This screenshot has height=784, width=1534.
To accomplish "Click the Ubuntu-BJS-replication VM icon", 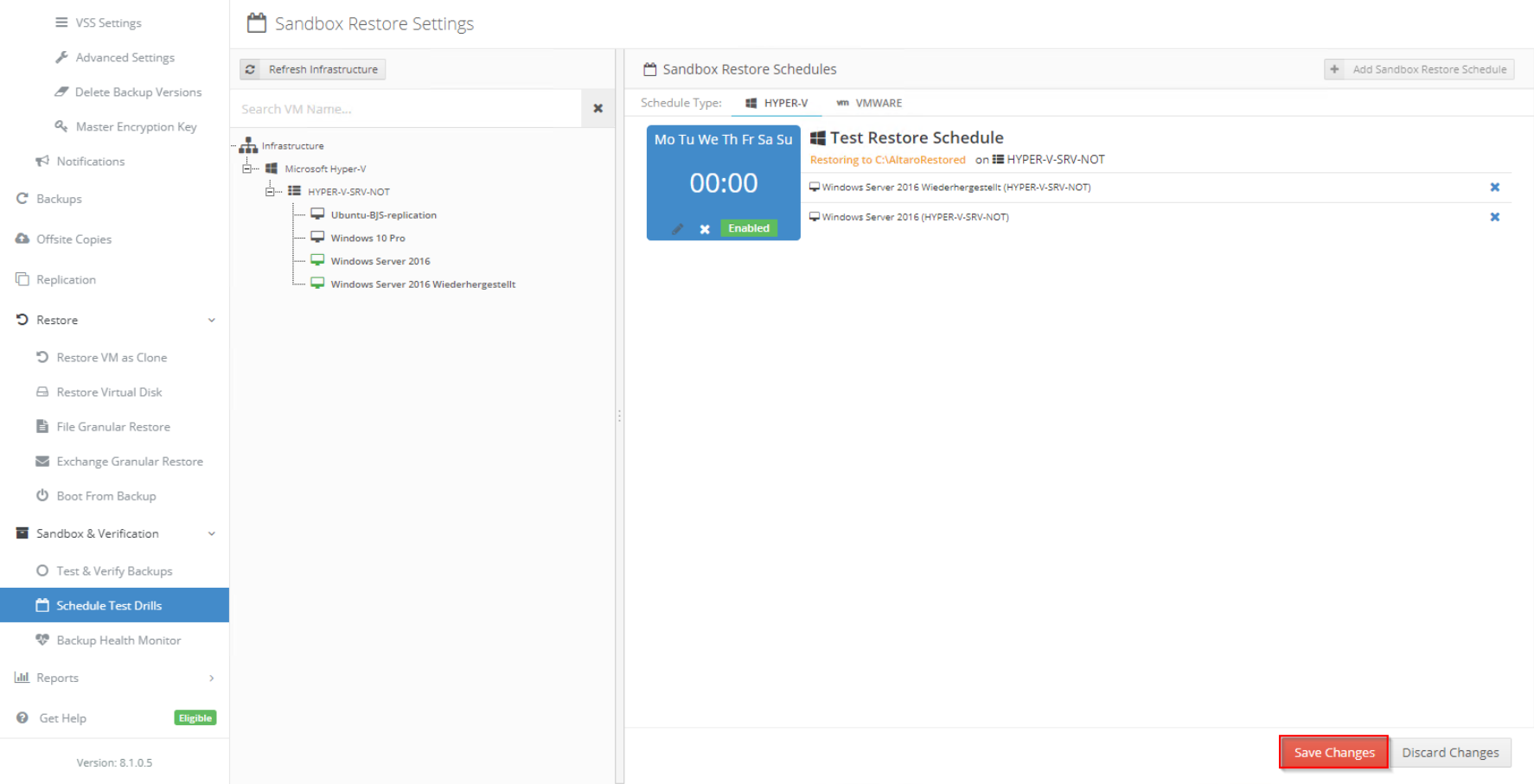I will (x=317, y=214).
